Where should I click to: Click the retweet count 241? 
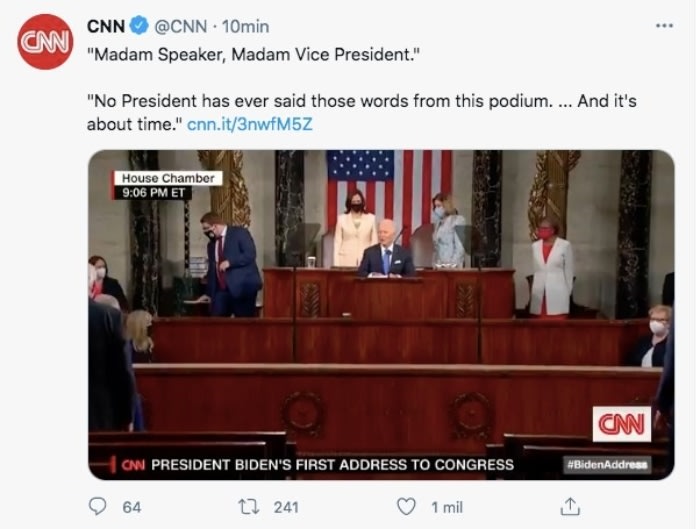coord(286,507)
